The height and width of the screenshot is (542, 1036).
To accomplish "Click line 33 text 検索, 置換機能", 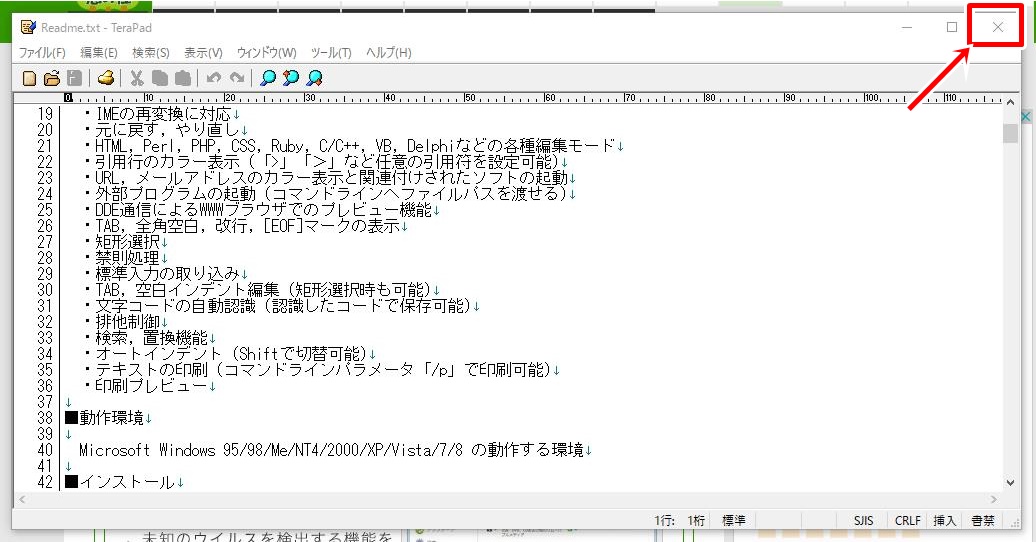I will point(152,338).
